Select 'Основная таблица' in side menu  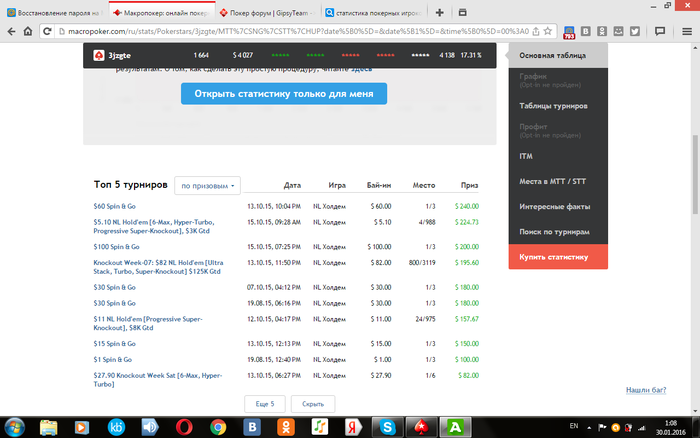(558, 55)
